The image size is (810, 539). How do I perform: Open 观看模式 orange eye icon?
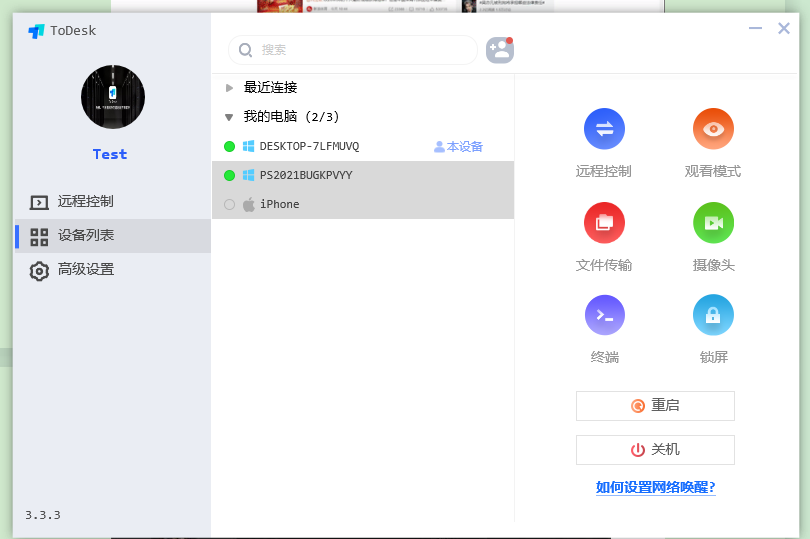pos(713,129)
